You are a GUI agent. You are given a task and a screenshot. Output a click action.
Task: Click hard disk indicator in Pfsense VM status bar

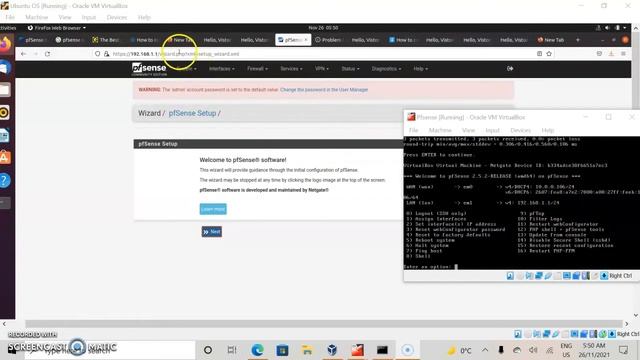(x=510, y=276)
